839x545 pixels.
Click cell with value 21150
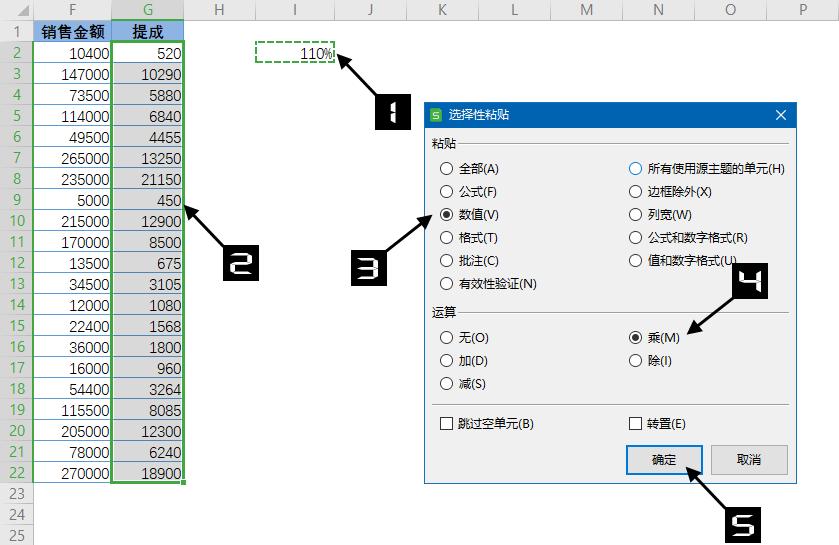pyautogui.click(x=148, y=179)
